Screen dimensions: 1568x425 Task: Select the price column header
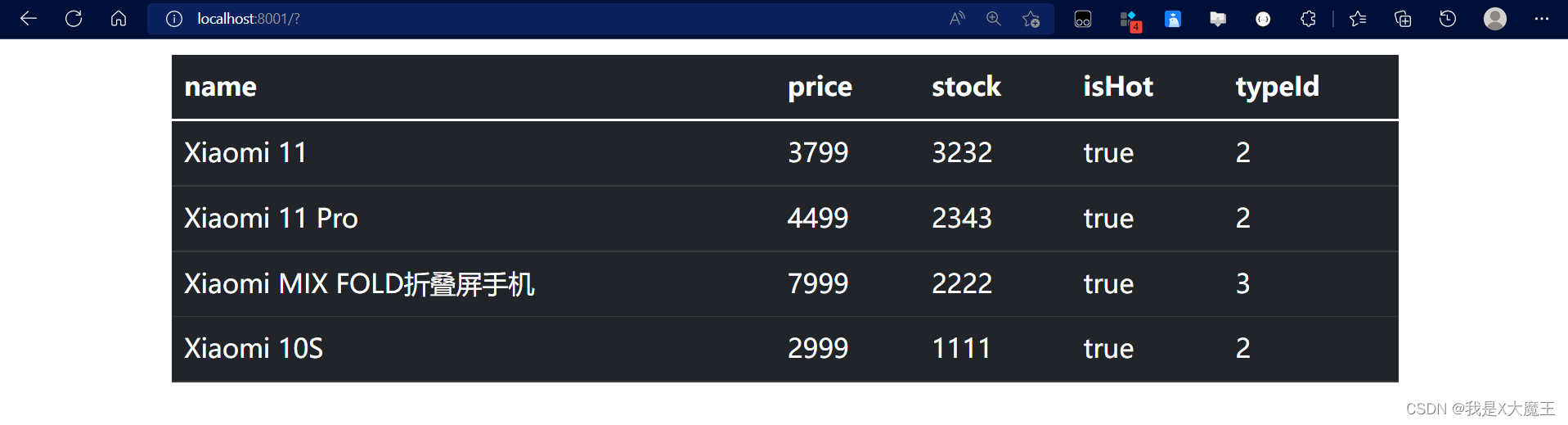click(820, 87)
